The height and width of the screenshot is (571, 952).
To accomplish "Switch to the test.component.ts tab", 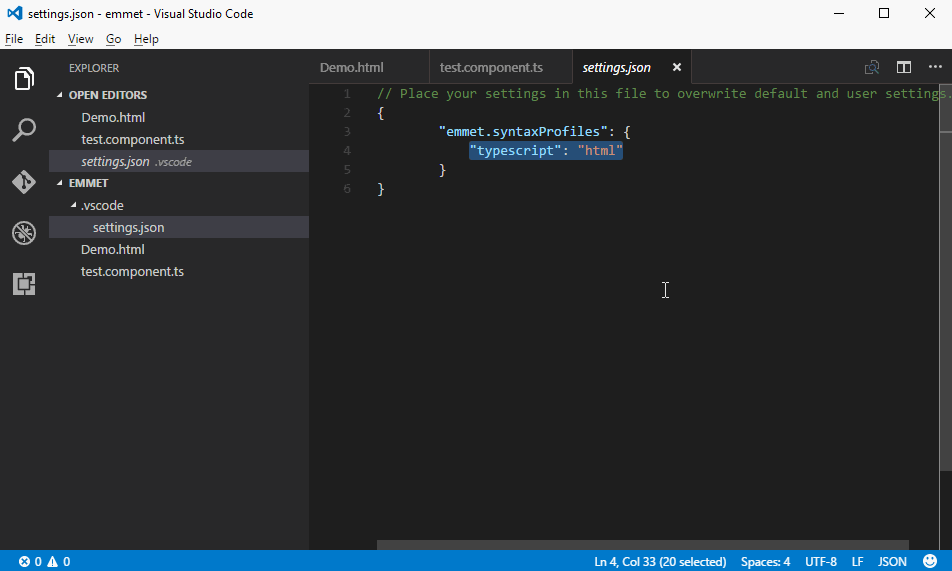I will (x=491, y=67).
